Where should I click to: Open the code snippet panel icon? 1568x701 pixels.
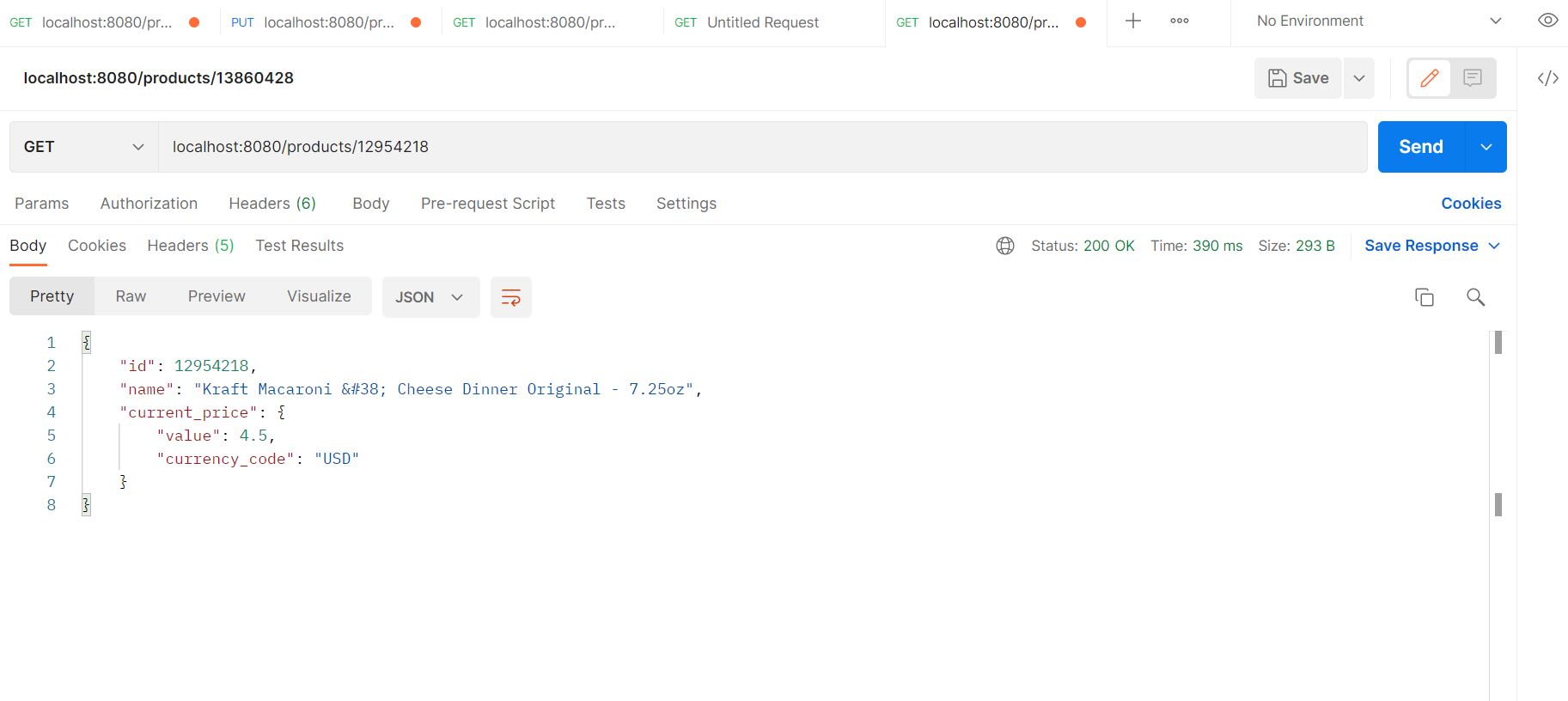tap(1547, 78)
